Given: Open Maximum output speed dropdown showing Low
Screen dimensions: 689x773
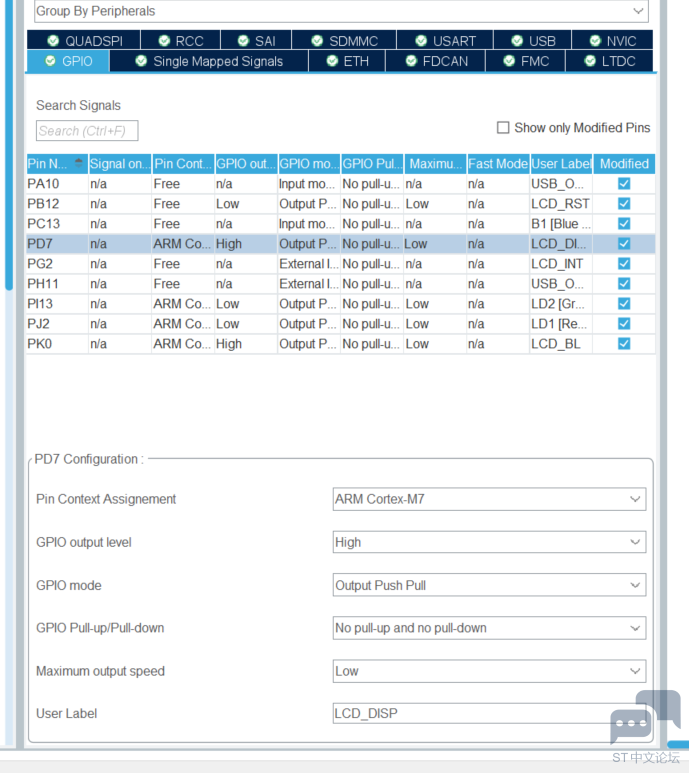Looking at the screenshot, I should tap(489, 671).
